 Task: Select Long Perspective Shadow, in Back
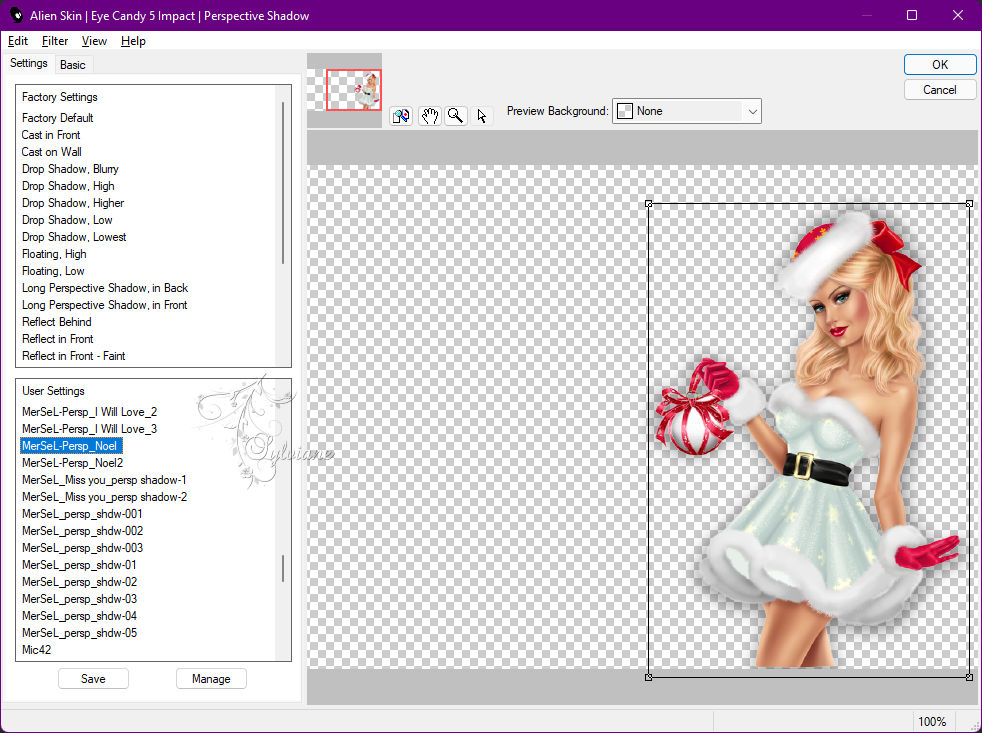tap(105, 288)
